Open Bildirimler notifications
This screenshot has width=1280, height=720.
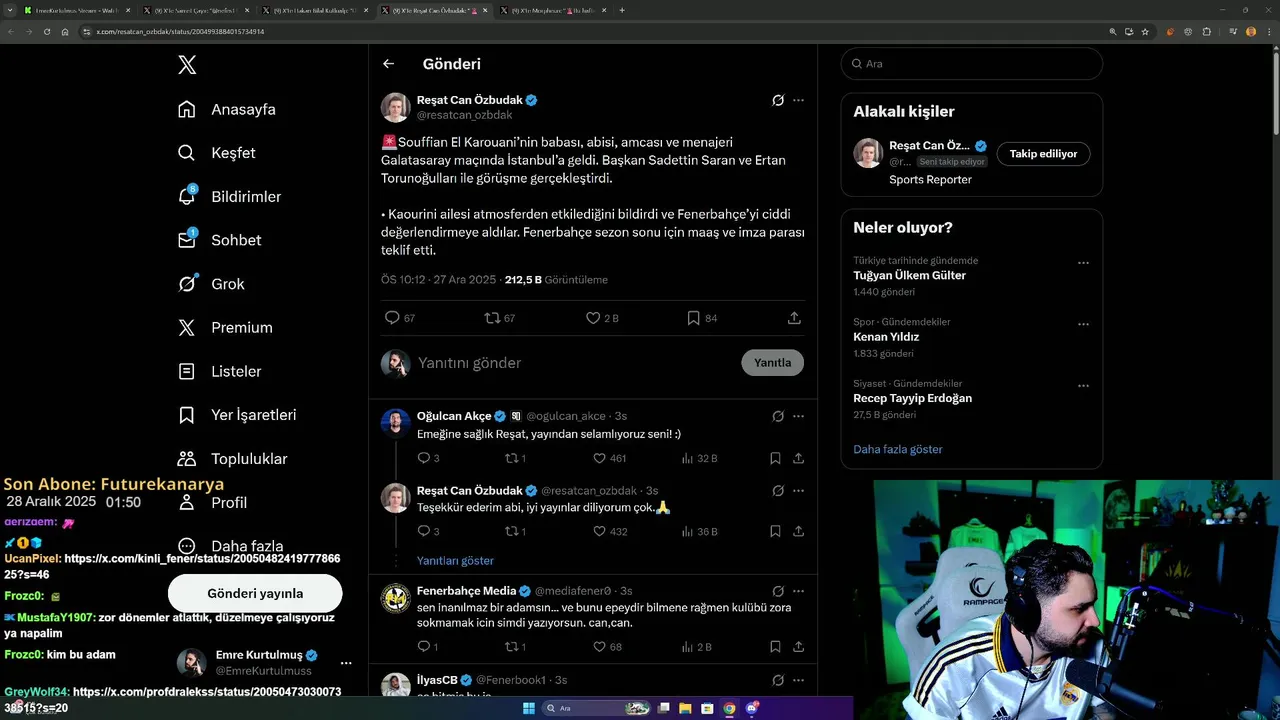(229, 197)
